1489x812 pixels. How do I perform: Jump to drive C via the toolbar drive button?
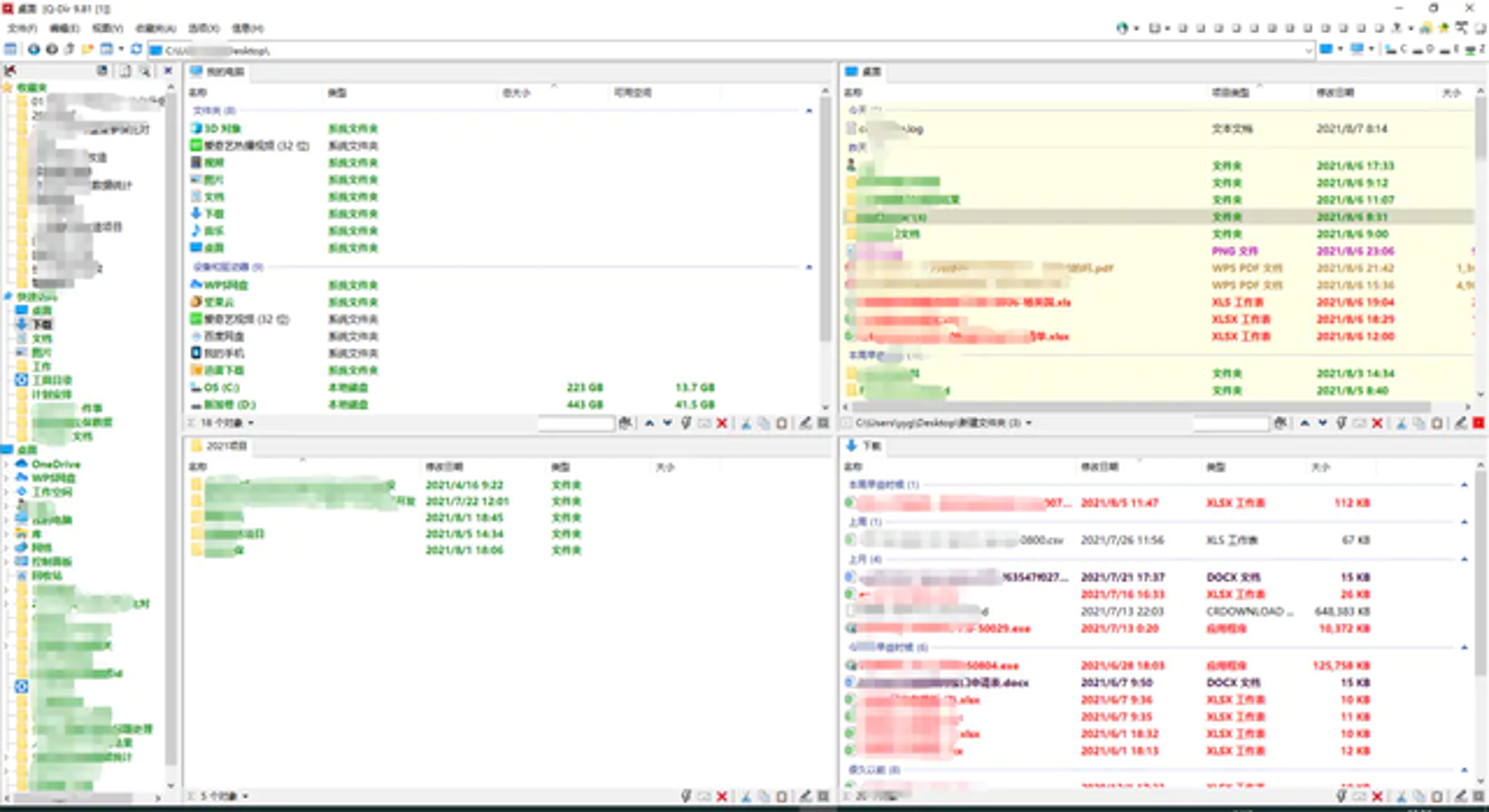pyautogui.click(x=1395, y=50)
